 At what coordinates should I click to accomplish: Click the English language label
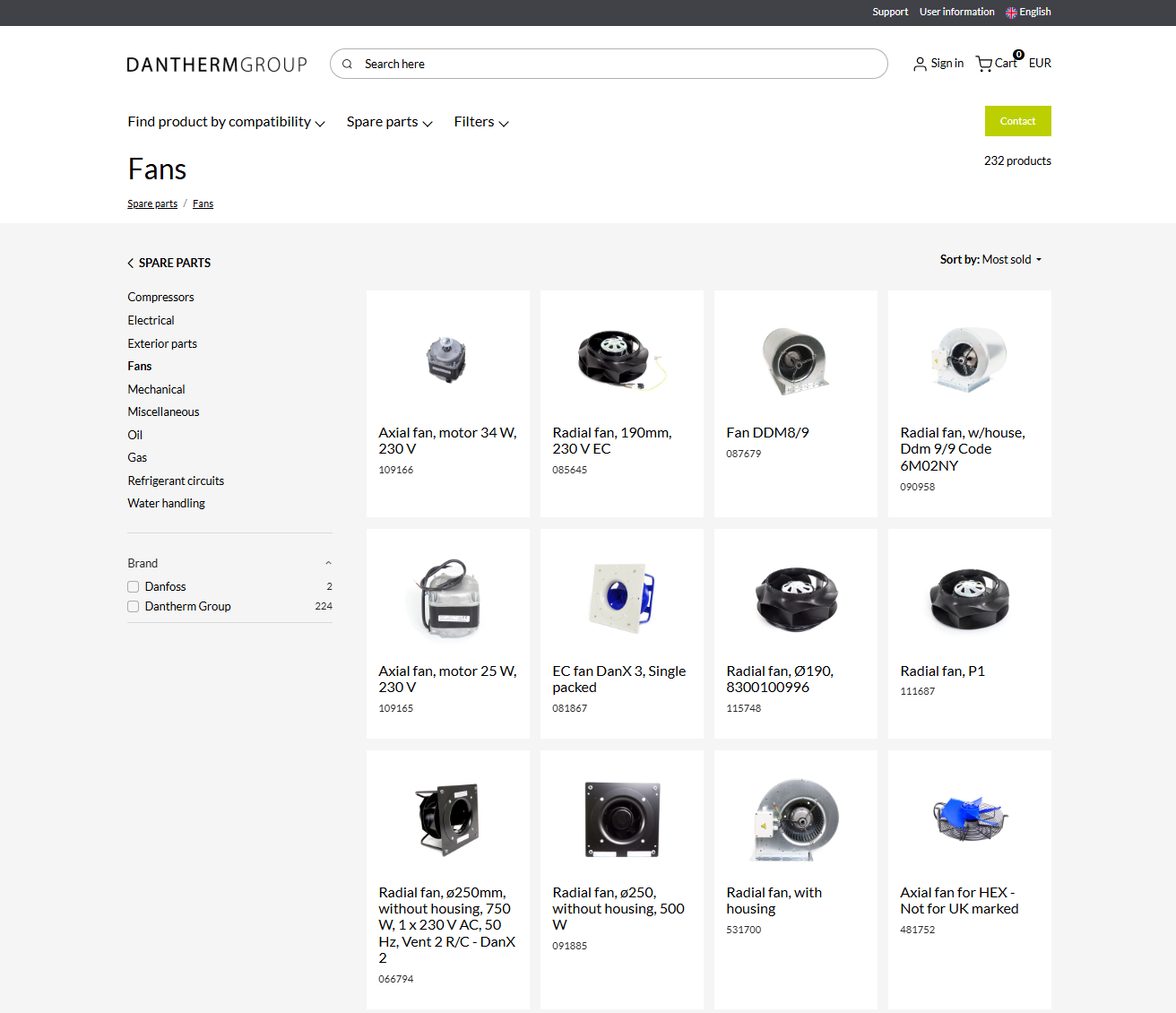click(1035, 12)
